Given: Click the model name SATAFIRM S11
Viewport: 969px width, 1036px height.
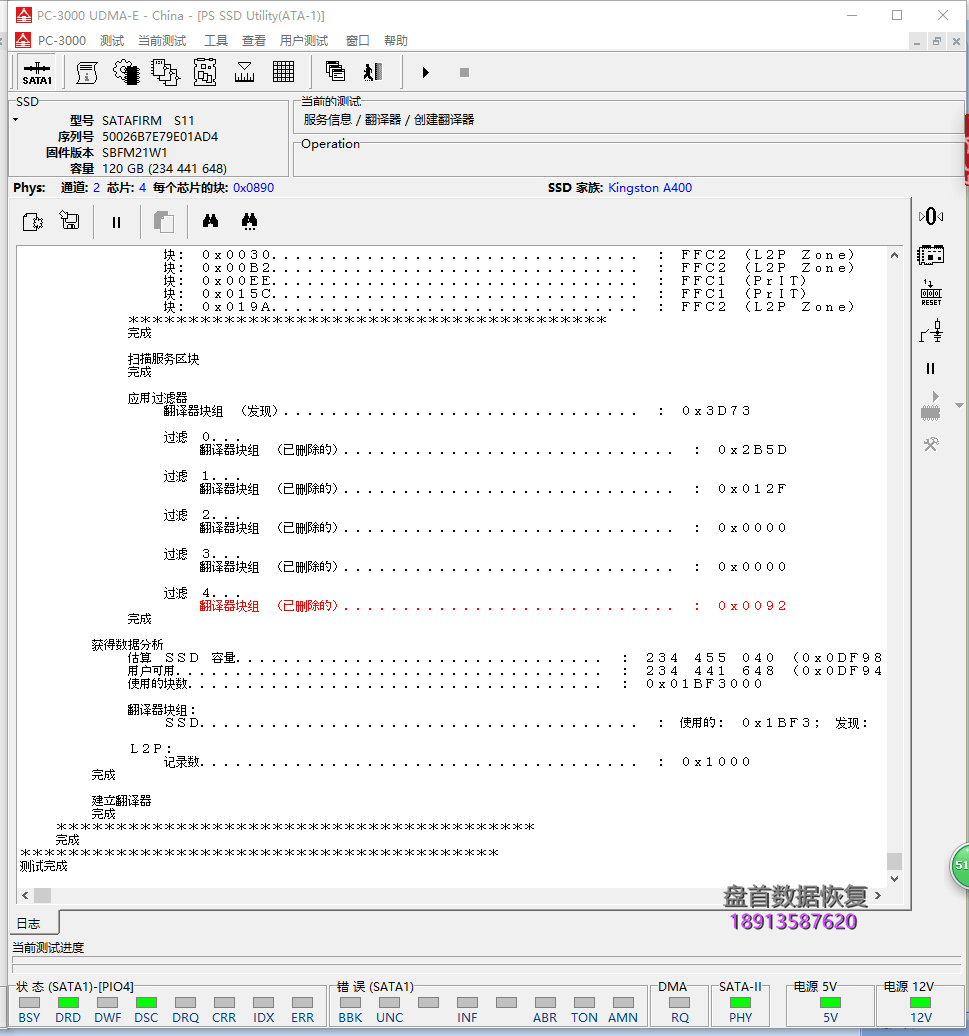Looking at the screenshot, I should pyautogui.click(x=148, y=121).
